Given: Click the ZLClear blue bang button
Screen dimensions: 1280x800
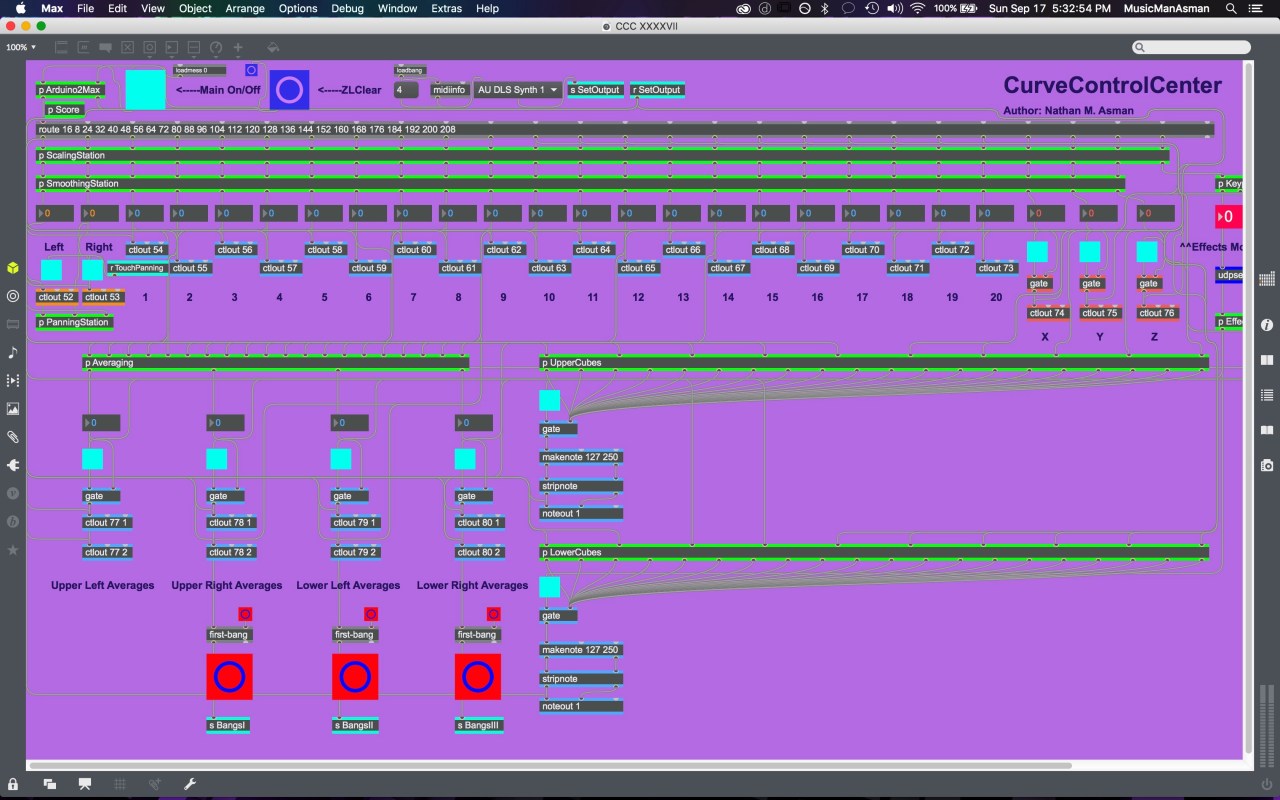Looking at the screenshot, I should tap(289, 90).
